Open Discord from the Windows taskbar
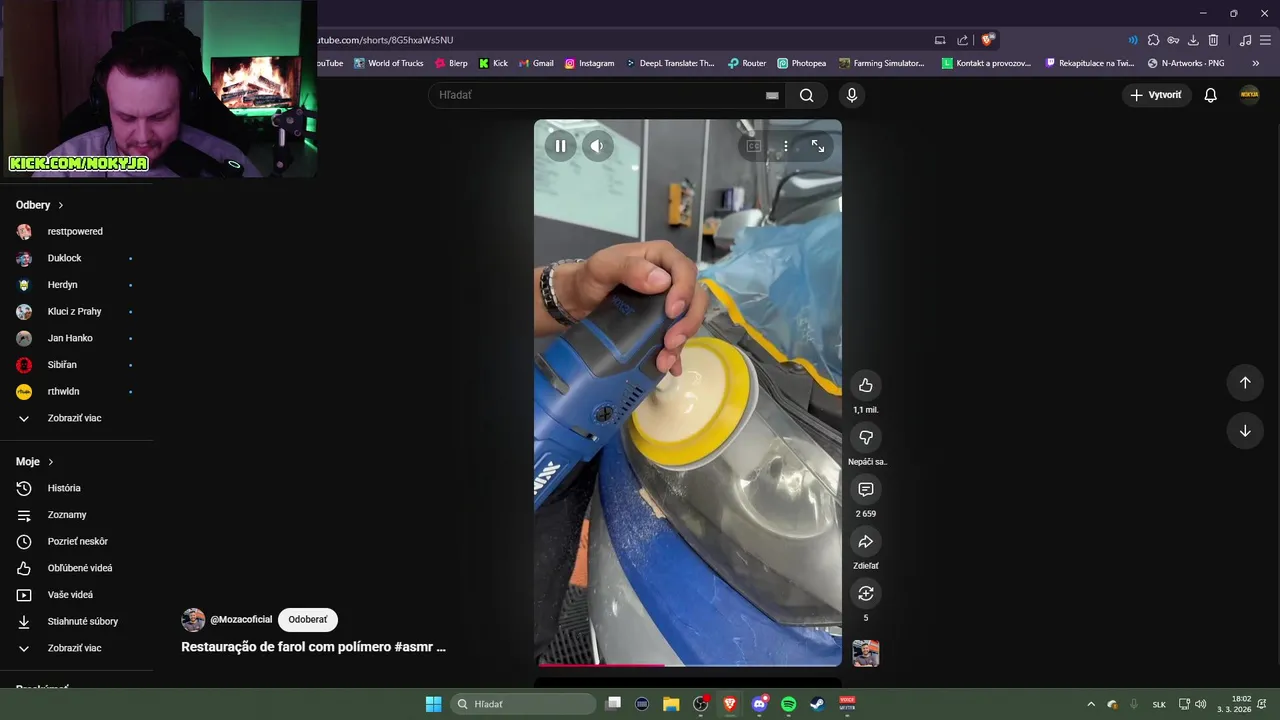This screenshot has width=1280, height=720. pyautogui.click(x=759, y=704)
